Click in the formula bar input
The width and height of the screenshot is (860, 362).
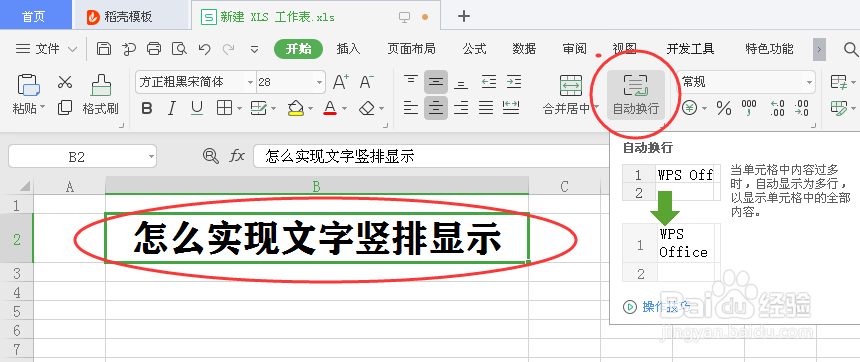(431, 157)
